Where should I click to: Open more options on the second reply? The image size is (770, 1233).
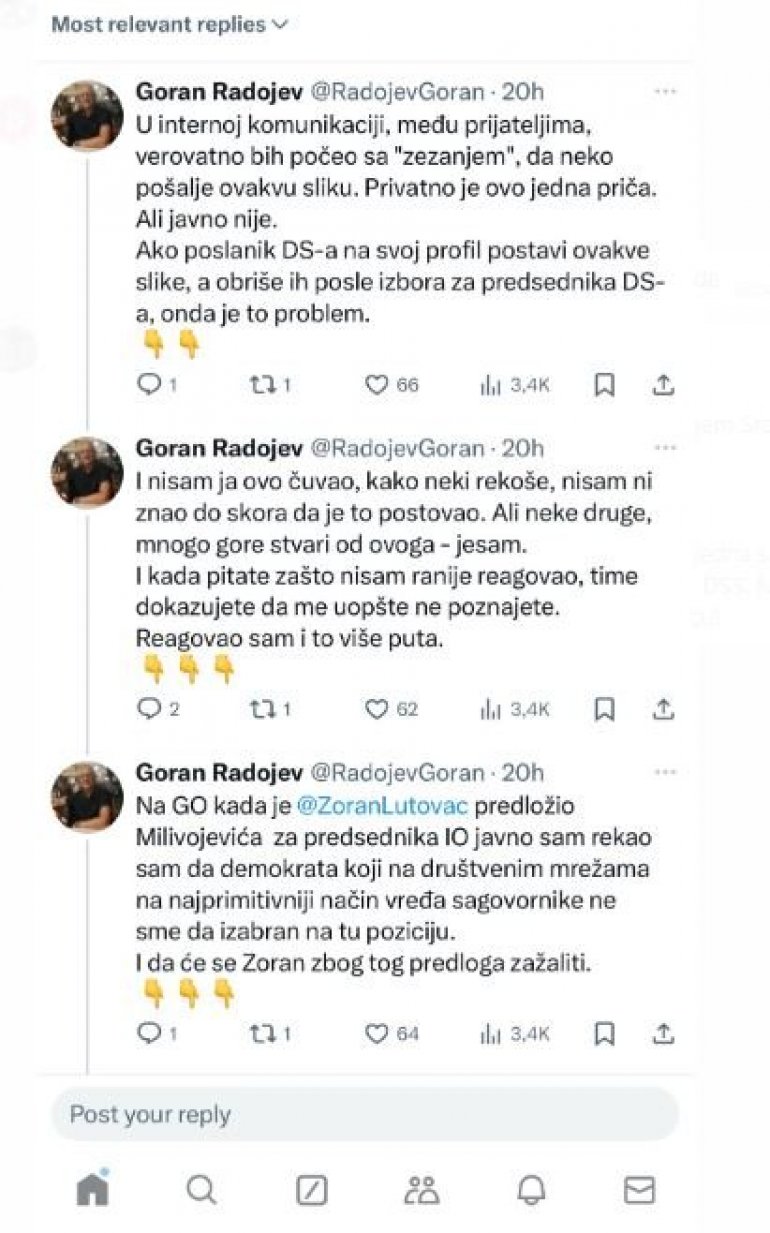[x=665, y=448]
